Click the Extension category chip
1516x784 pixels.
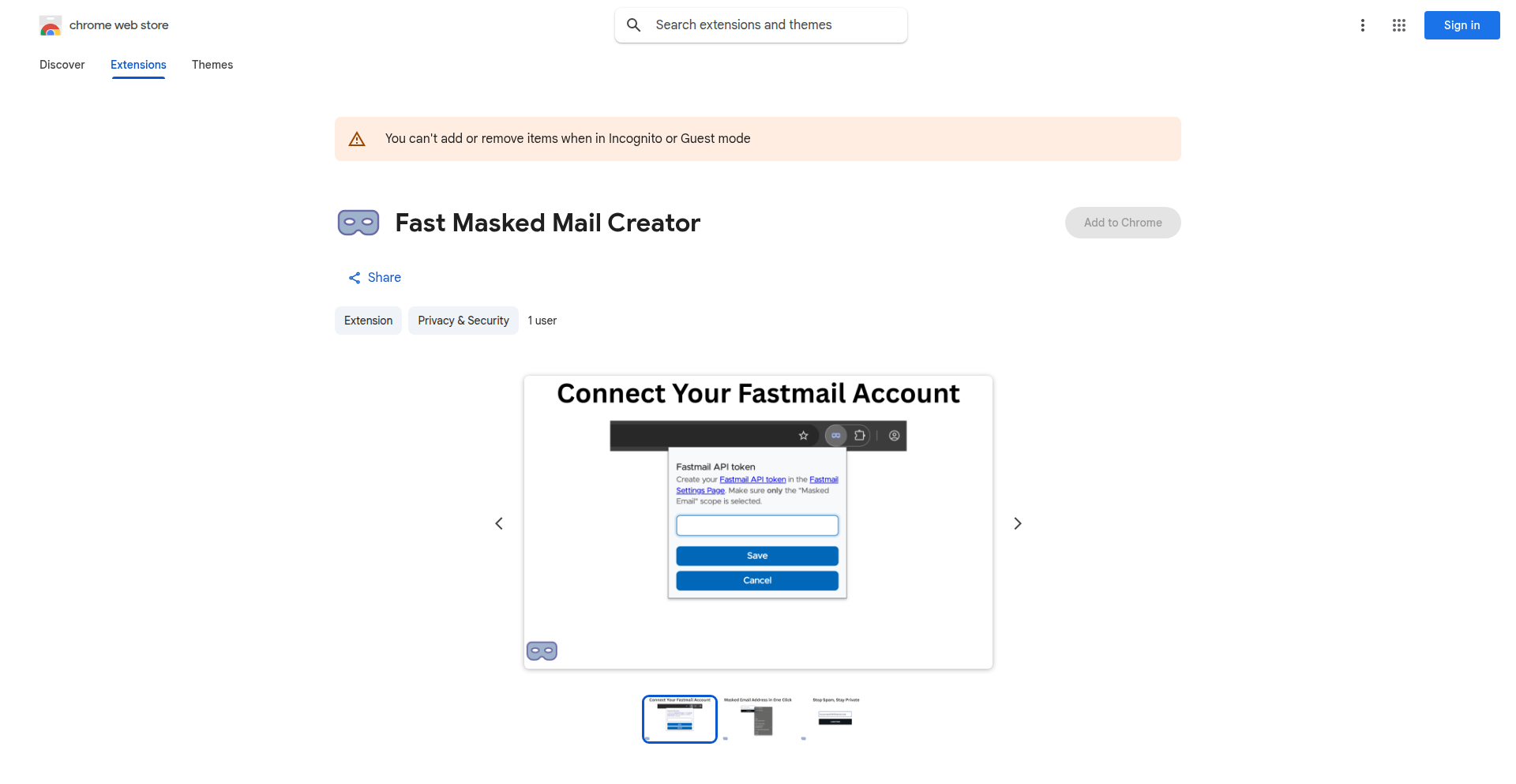[x=368, y=321]
